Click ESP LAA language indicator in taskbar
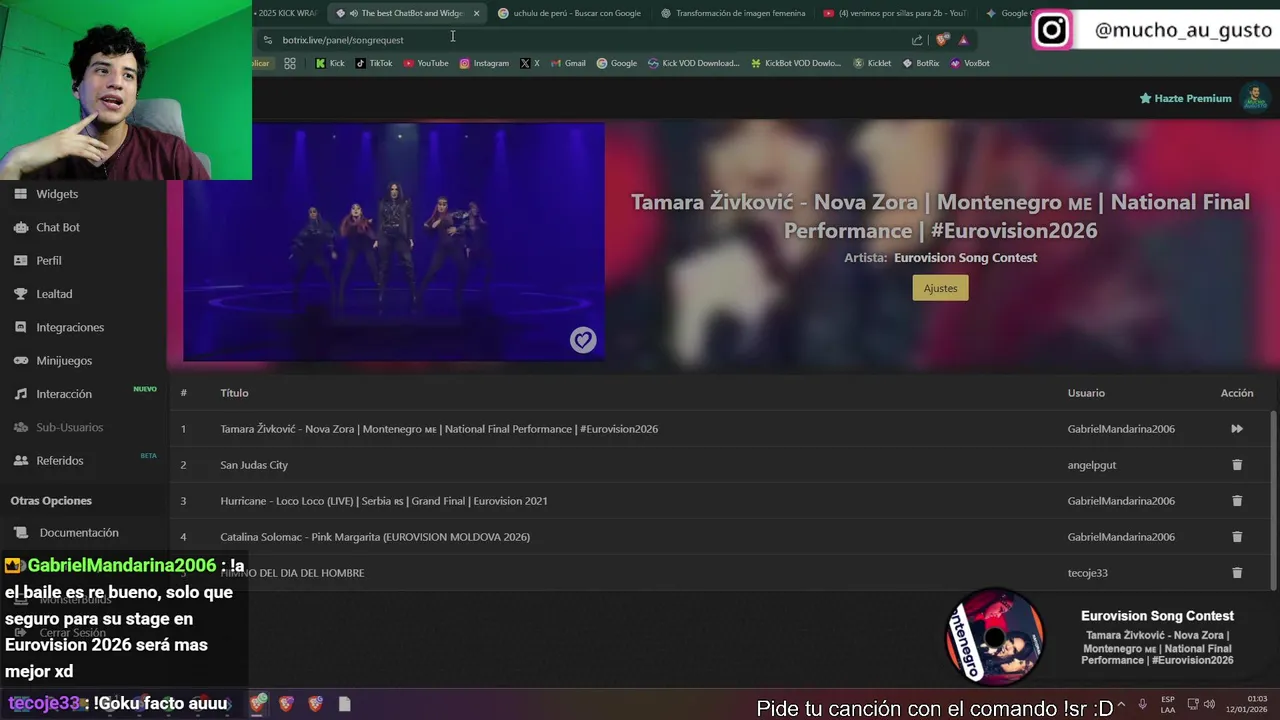1280x720 pixels. [x=1168, y=704]
